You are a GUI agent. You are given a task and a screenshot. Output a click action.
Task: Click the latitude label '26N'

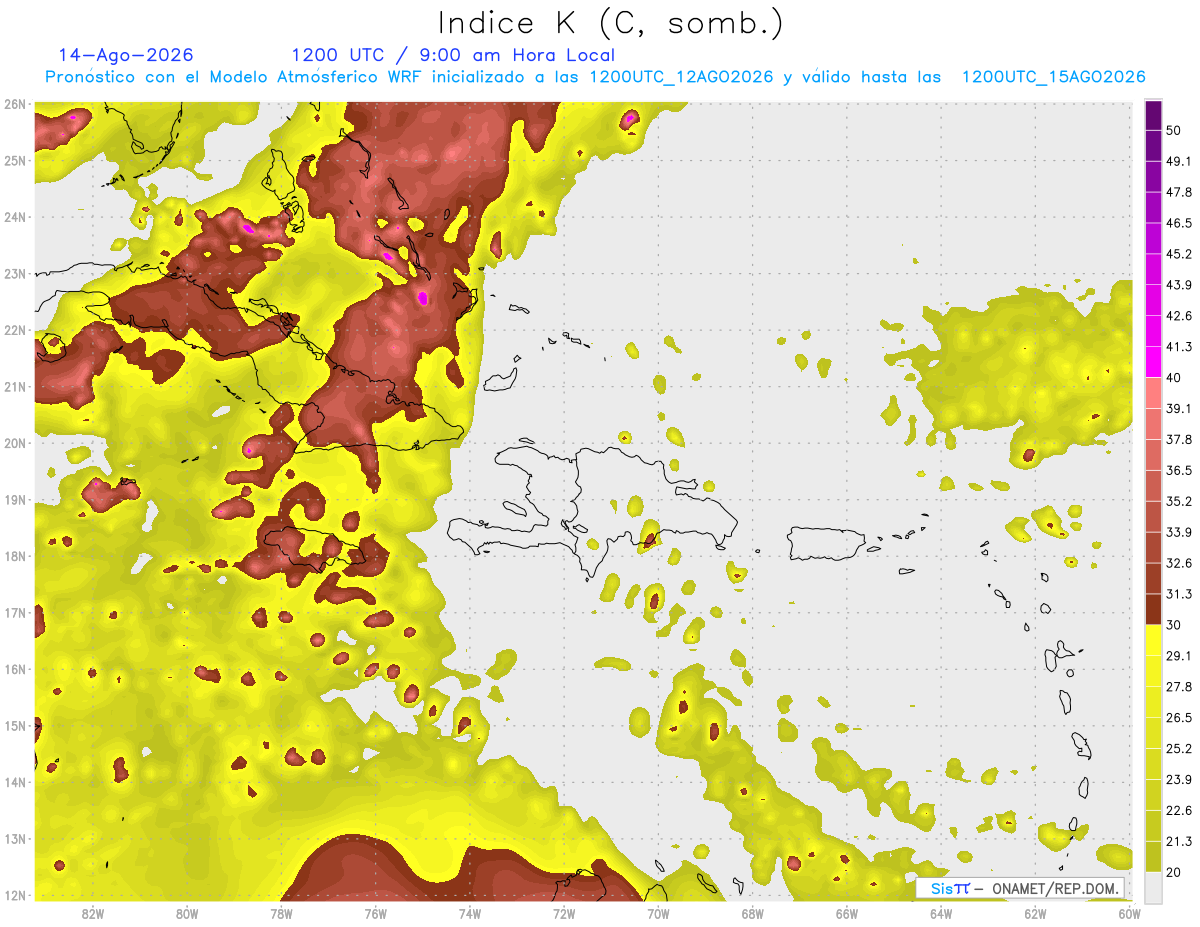pos(15,104)
